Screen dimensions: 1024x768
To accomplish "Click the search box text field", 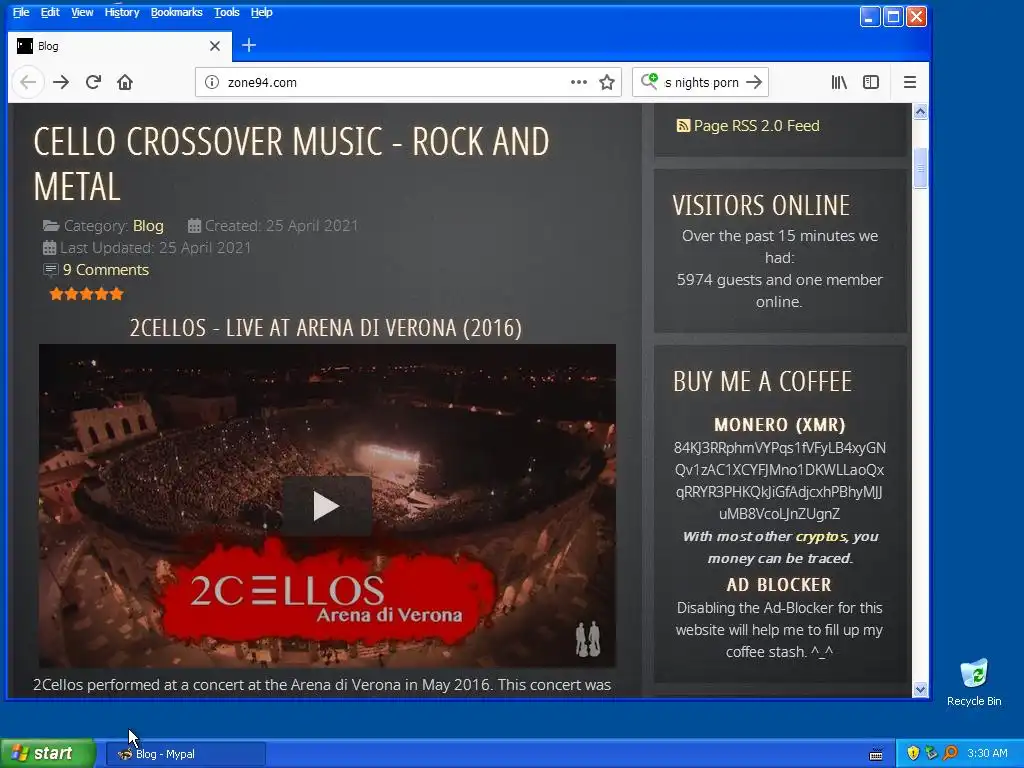I will 702,82.
